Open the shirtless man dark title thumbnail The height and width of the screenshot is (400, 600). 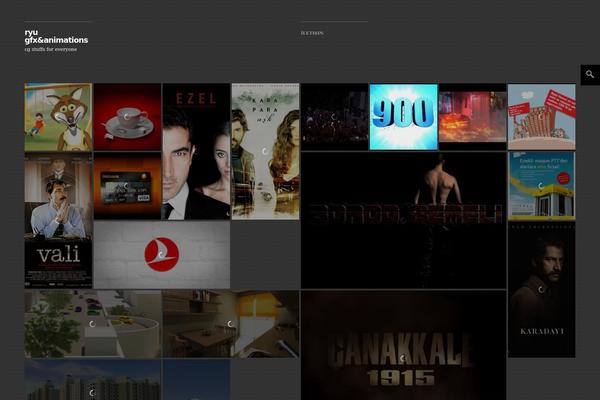coord(404,220)
